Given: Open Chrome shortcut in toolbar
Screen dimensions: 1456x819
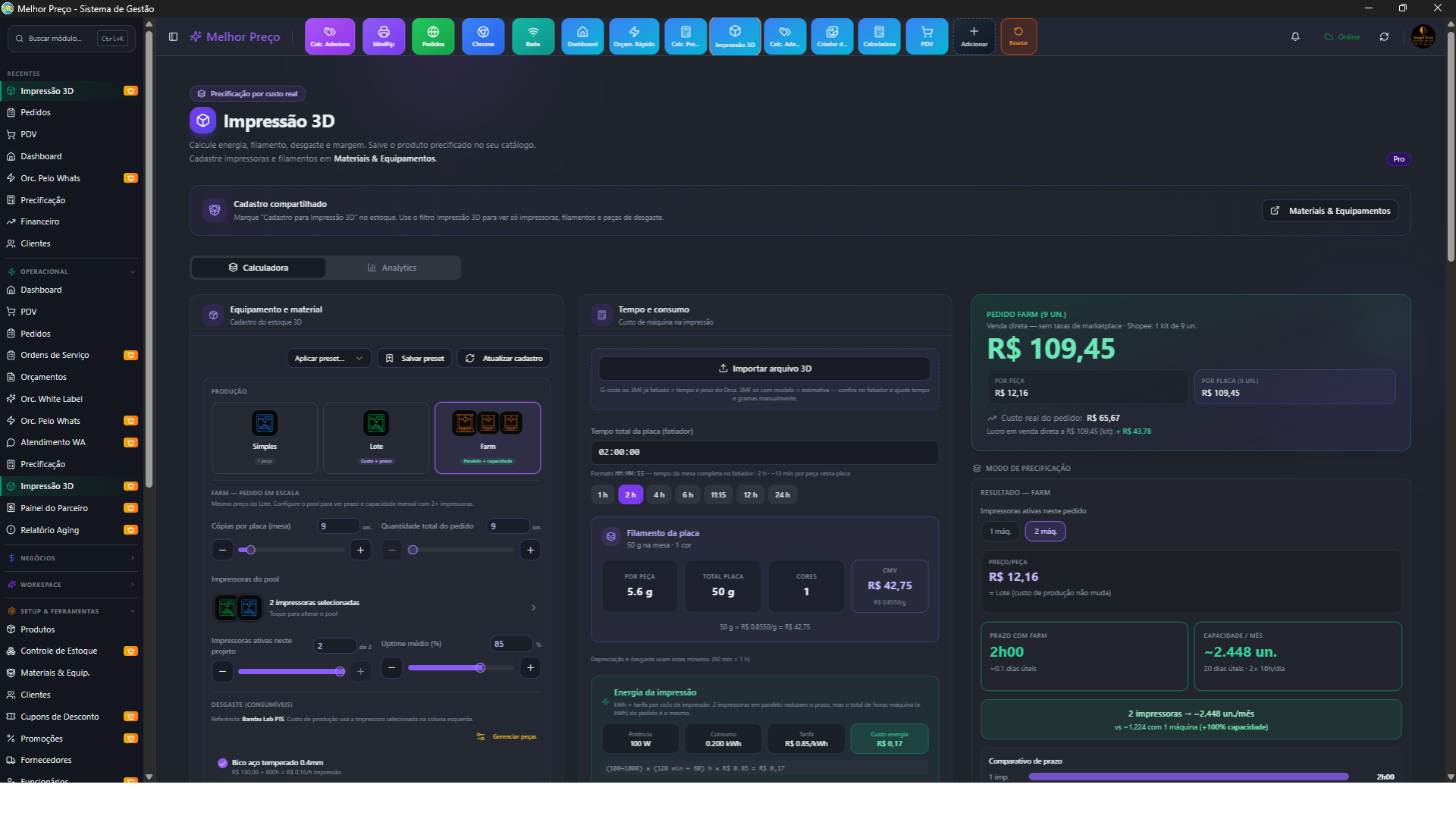Looking at the screenshot, I should pos(483,36).
